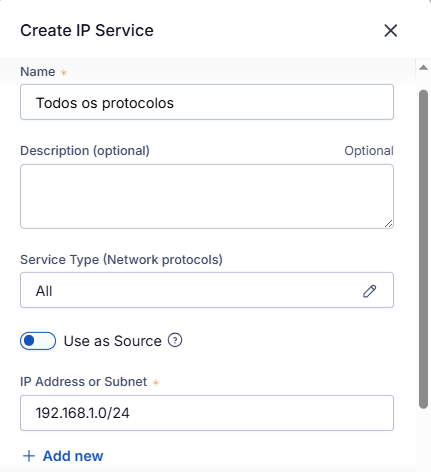The width and height of the screenshot is (431, 472).
Task: Open the Service Type field showing All
Action: pyautogui.click(x=207, y=290)
